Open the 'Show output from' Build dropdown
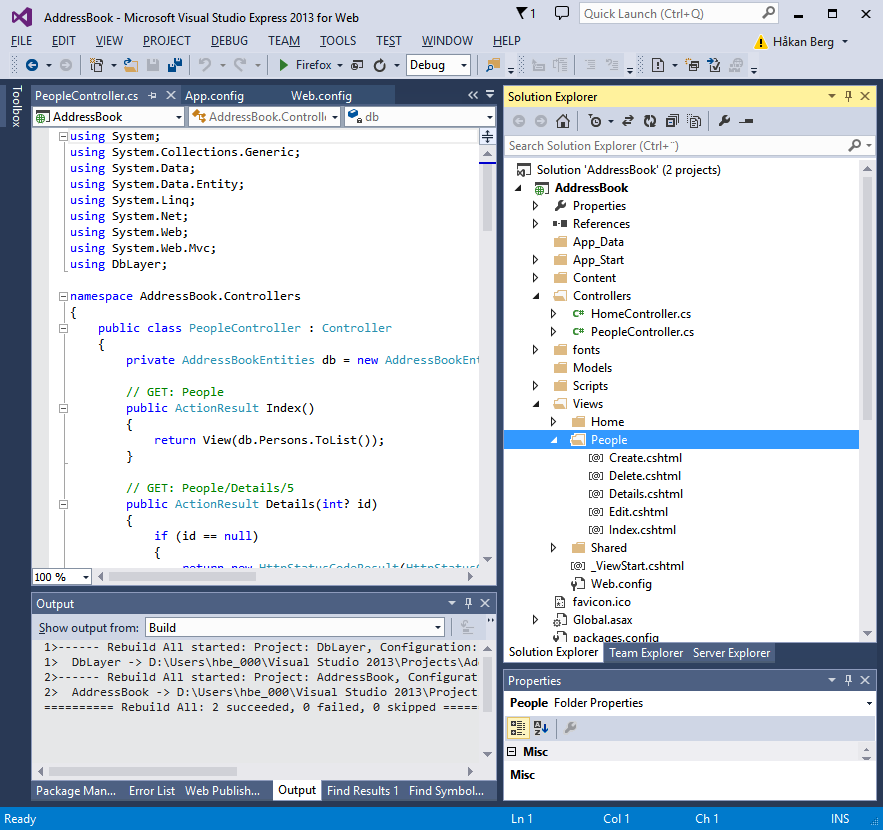This screenshot has width=883, height=830. [x=295, y=628]
